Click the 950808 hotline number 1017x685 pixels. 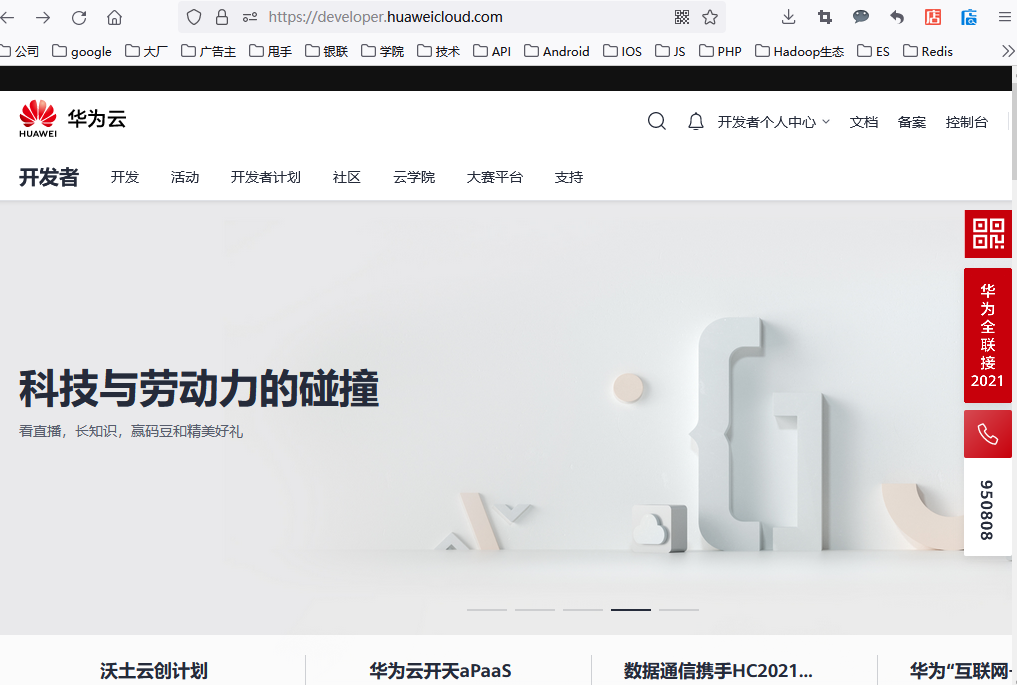point(987,510)
